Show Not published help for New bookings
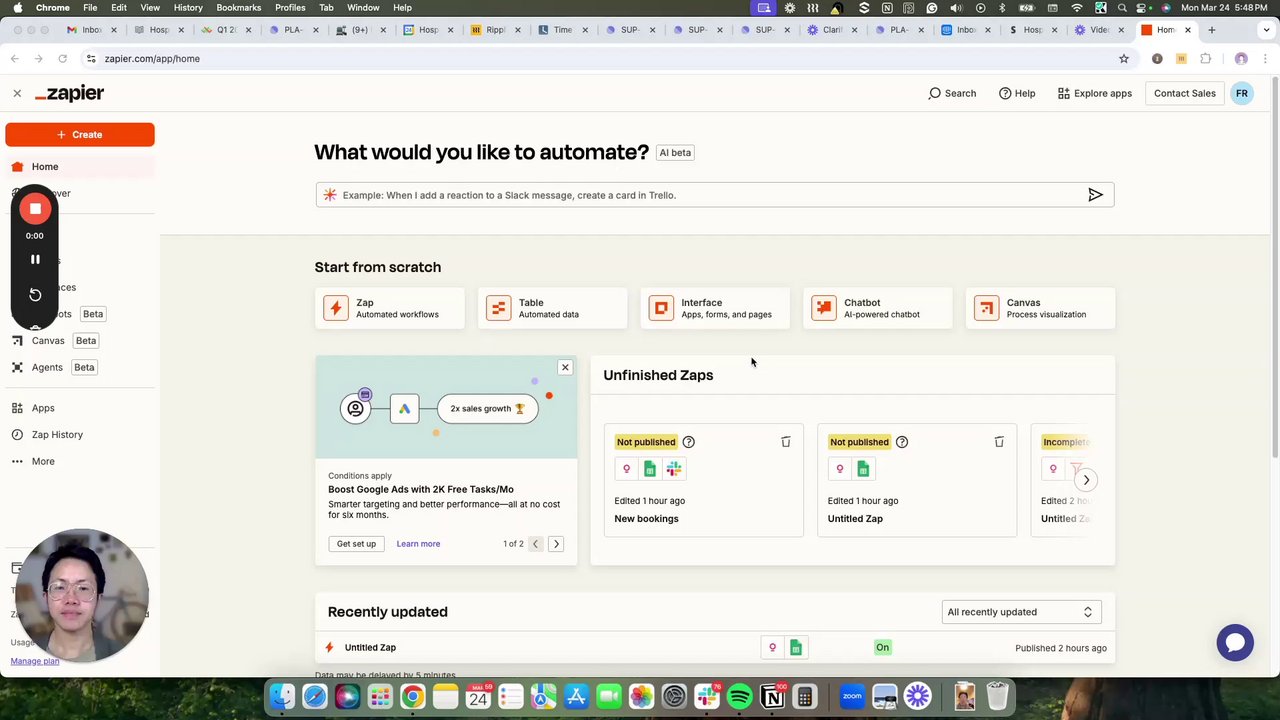Viewport: 1280px width, 720px height. 688,442
